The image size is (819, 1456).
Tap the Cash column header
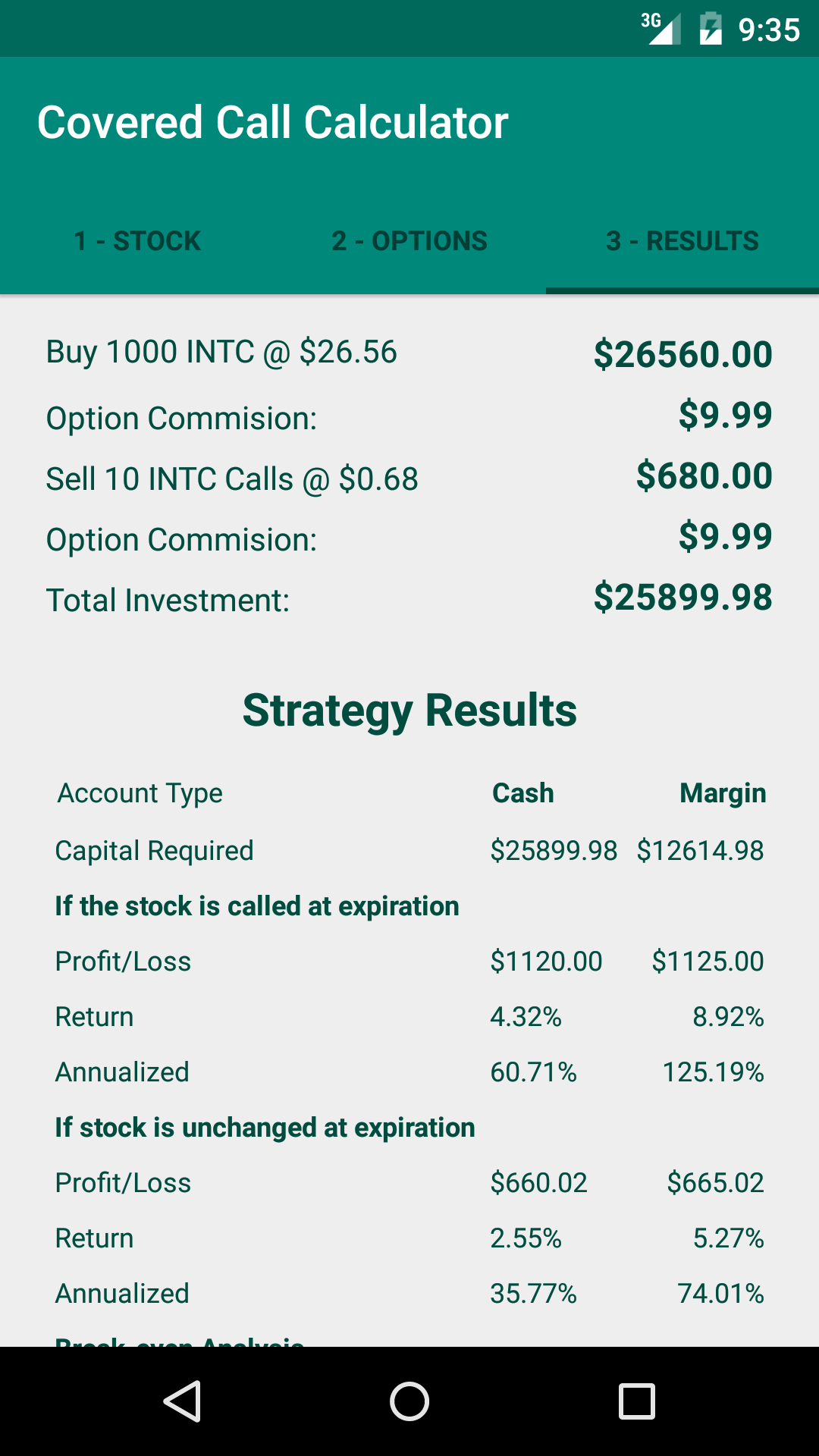[x=523, y=793]
